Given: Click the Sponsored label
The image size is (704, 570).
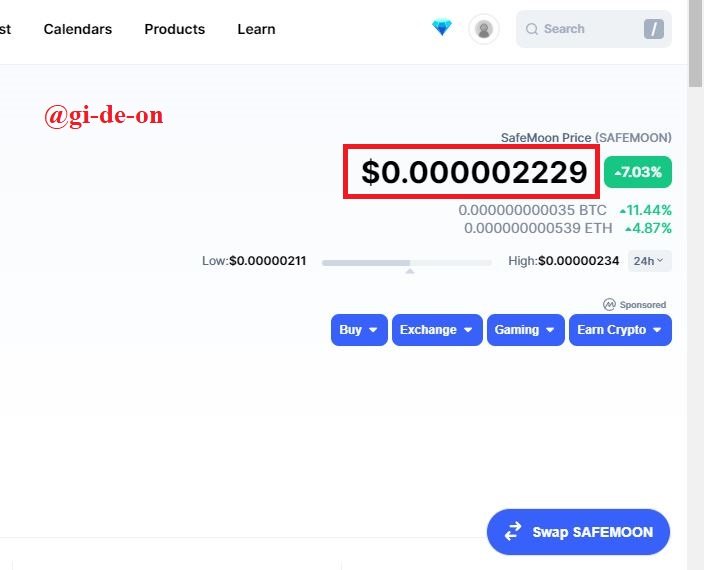Looking at the screenshot, I should click(642, 305).
